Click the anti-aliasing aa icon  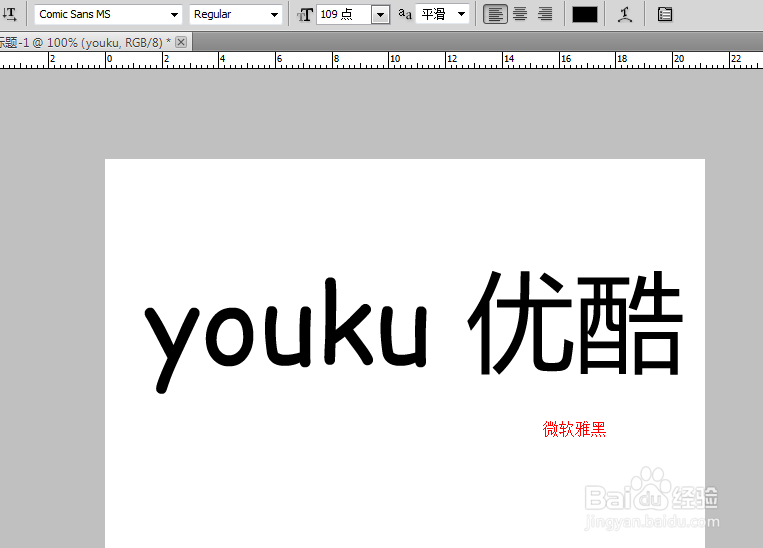pos(405,14)
